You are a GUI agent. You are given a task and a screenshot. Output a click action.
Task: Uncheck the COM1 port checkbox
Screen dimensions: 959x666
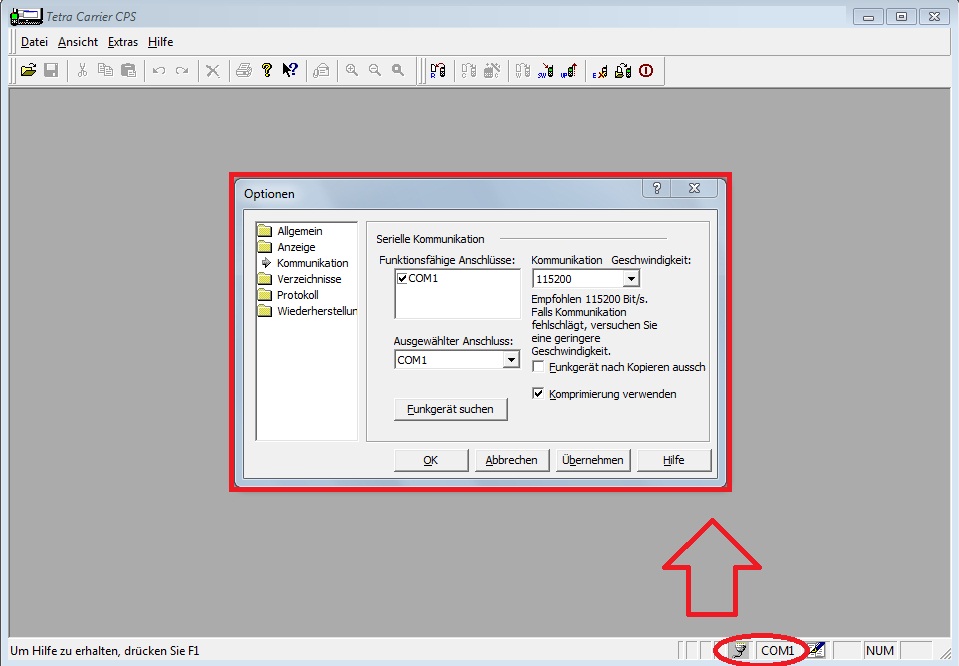click(402, 278)
